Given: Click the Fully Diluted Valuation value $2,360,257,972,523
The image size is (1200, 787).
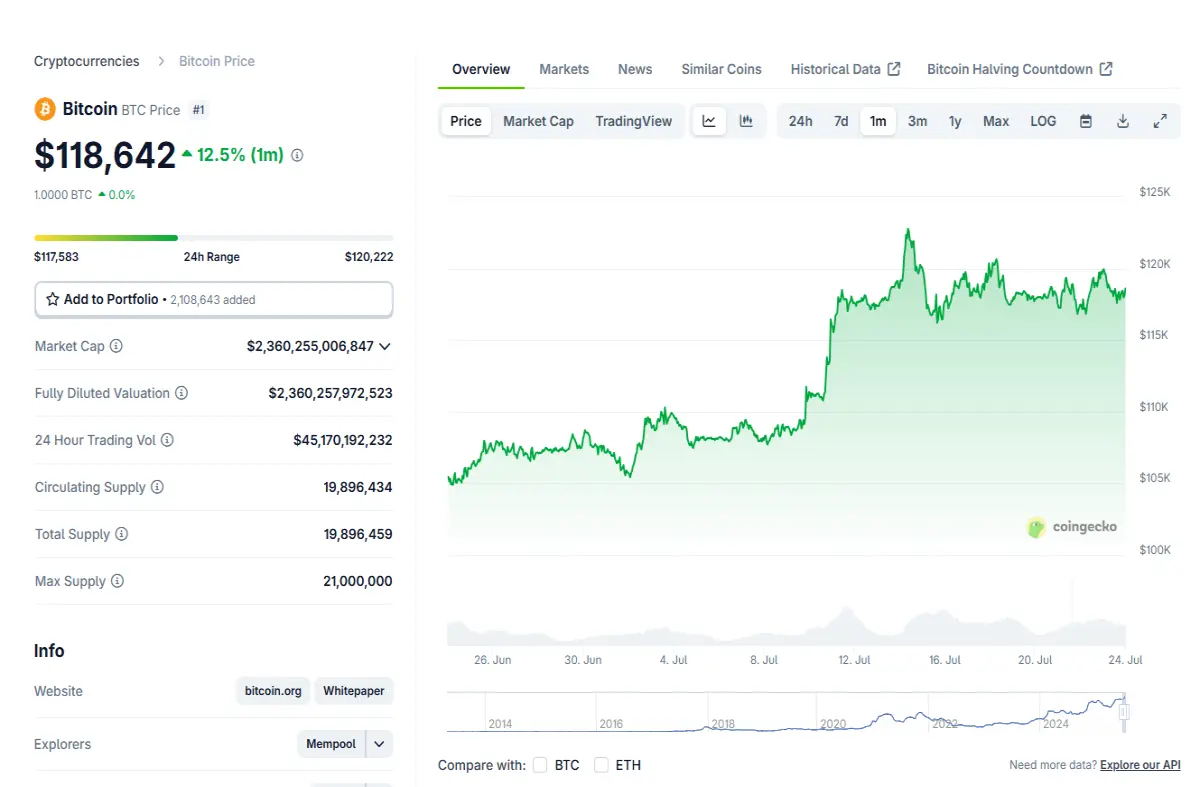Looking at the screenshot, I should [331, 393].
